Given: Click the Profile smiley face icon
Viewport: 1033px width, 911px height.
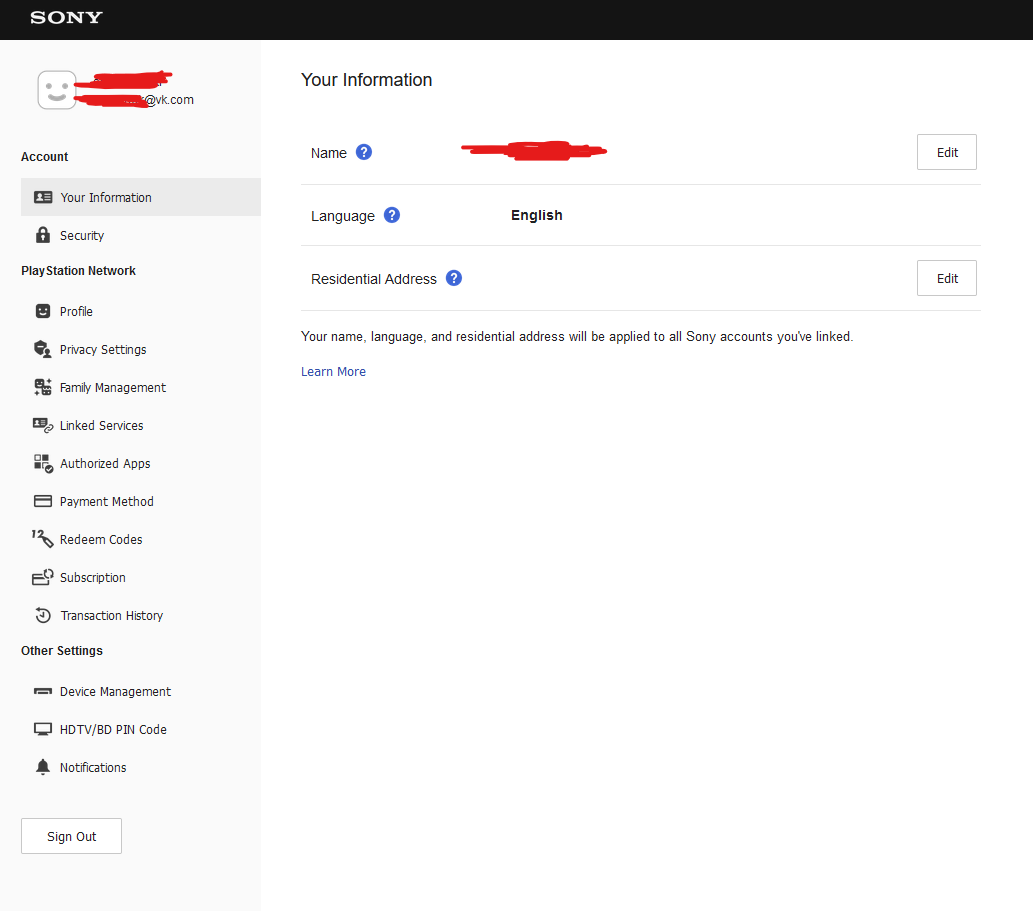Looking at the screenshot, I should coord(43,311).
